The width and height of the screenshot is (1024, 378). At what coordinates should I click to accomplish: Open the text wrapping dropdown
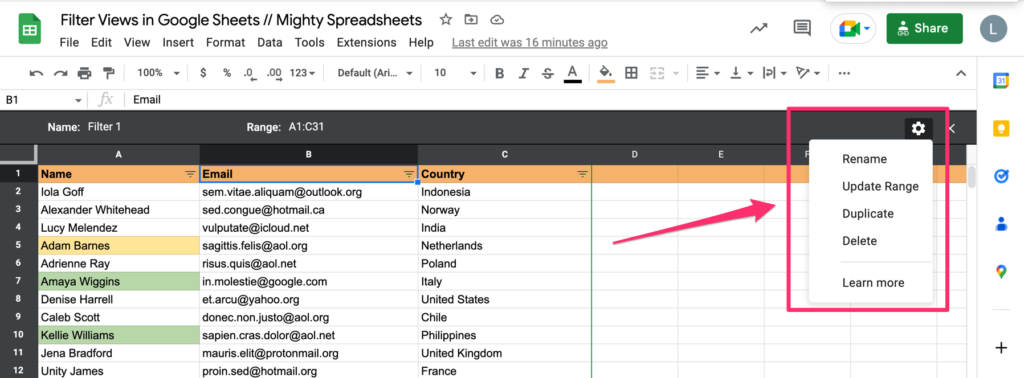click(775, 73)
